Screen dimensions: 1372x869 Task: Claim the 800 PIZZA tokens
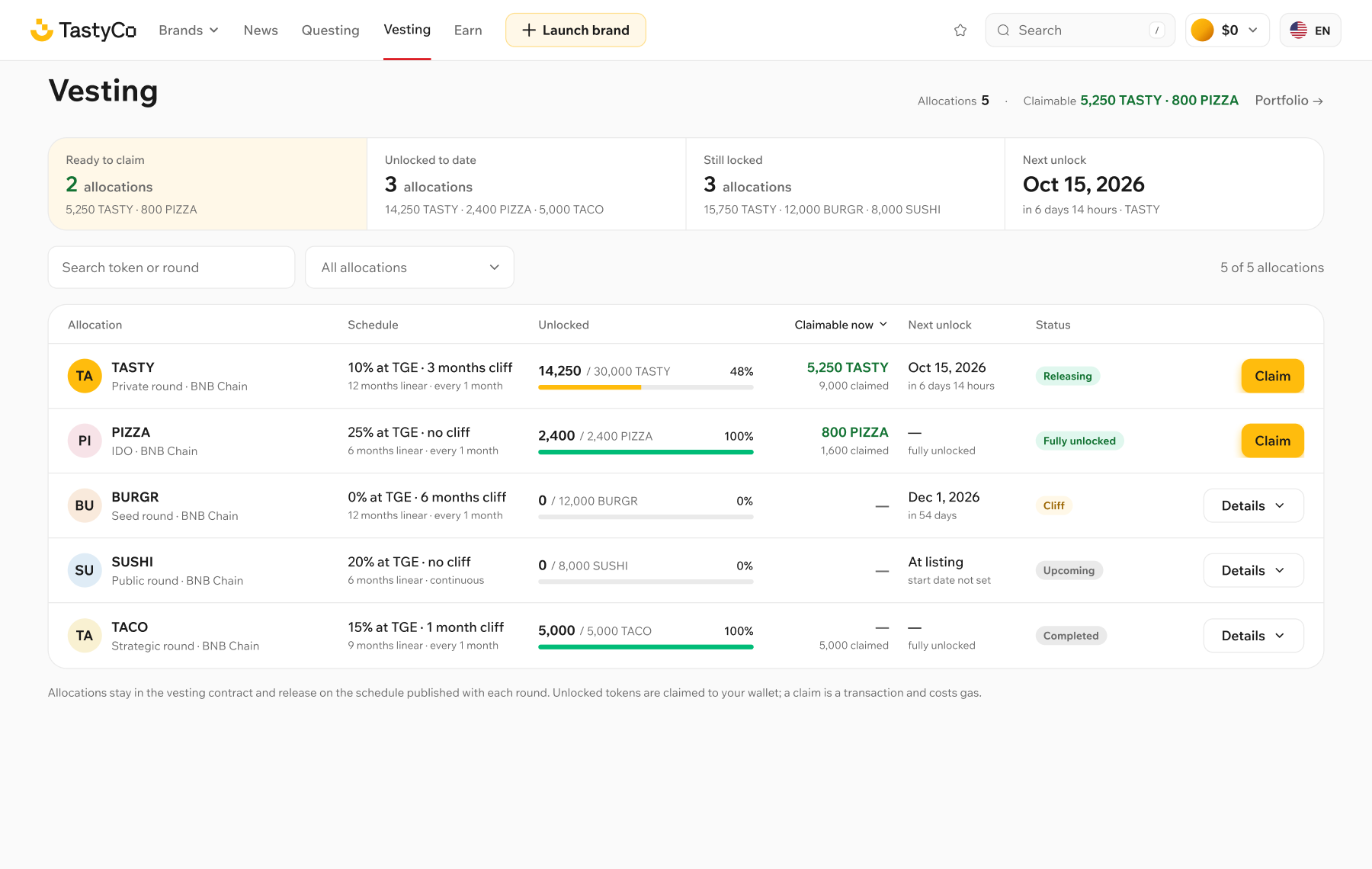pos(1272,441)
